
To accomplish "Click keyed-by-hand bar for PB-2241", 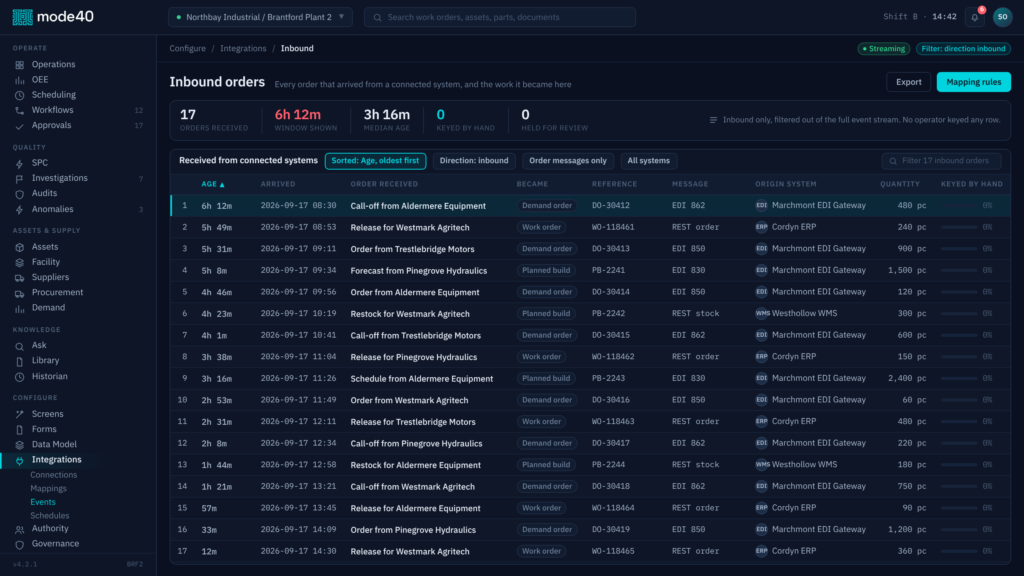I will coord(959,270).
